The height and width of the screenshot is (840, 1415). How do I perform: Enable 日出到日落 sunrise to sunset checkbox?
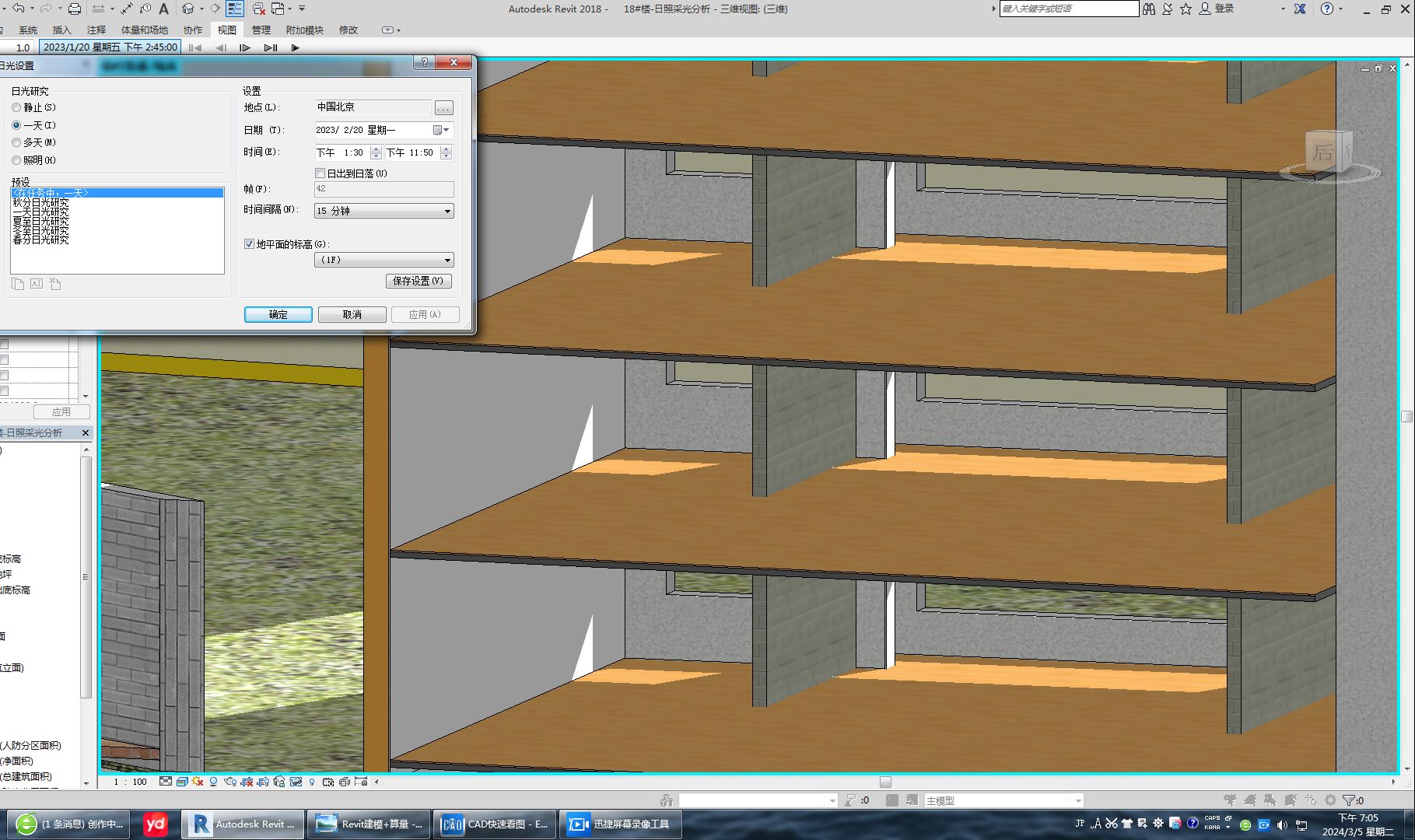pyautogui.click(x=320, y=173)
